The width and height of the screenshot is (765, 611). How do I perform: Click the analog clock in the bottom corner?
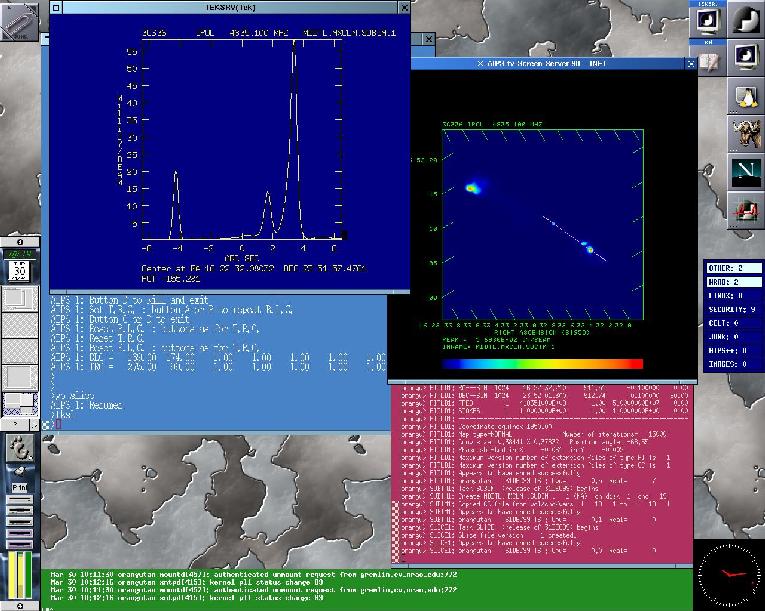(728, 575)
